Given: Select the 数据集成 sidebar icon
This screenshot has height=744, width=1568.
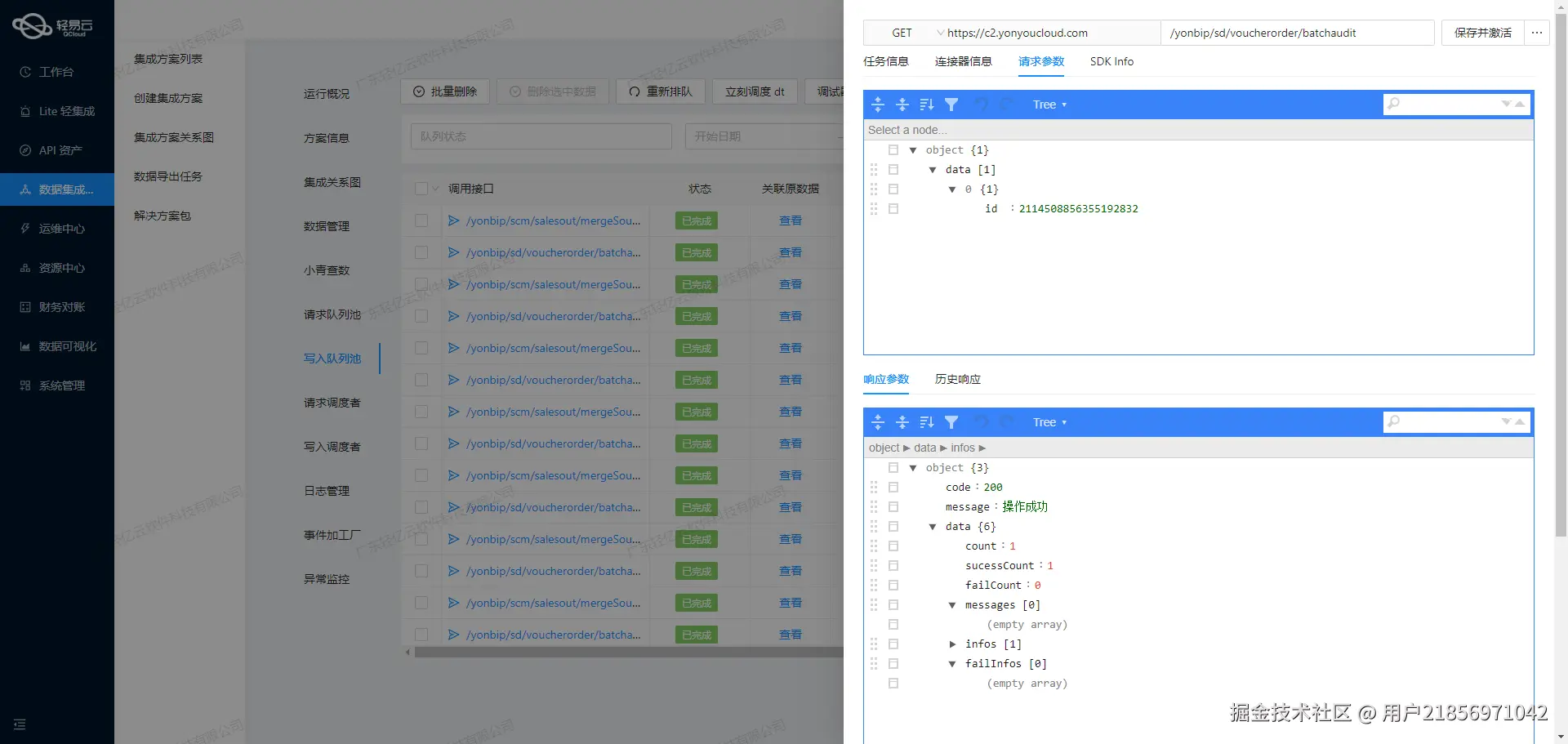Looking at the screenshot, I should 24,189.
